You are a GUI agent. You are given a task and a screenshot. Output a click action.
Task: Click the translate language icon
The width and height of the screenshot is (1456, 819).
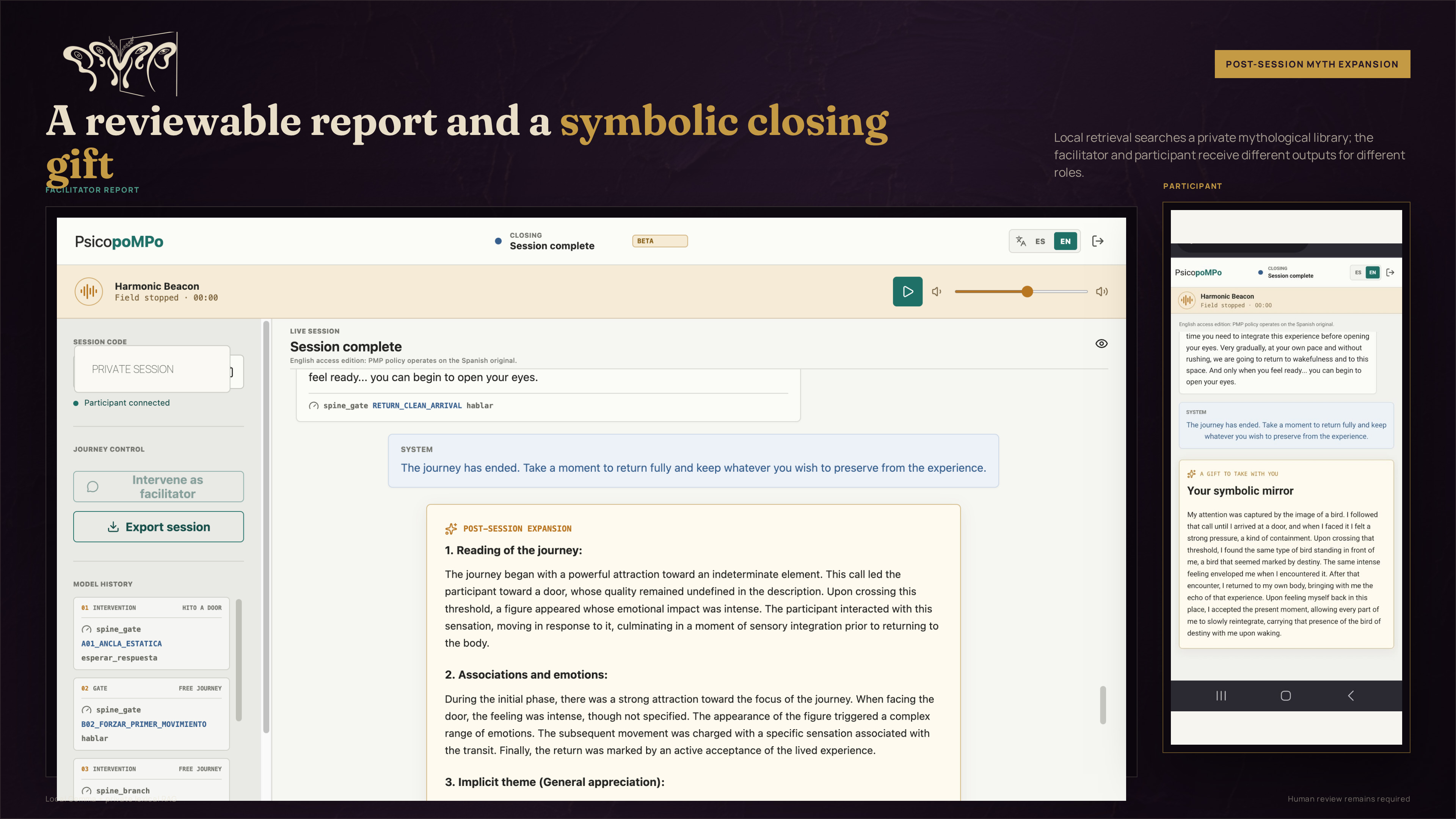tap(1021, 242)
